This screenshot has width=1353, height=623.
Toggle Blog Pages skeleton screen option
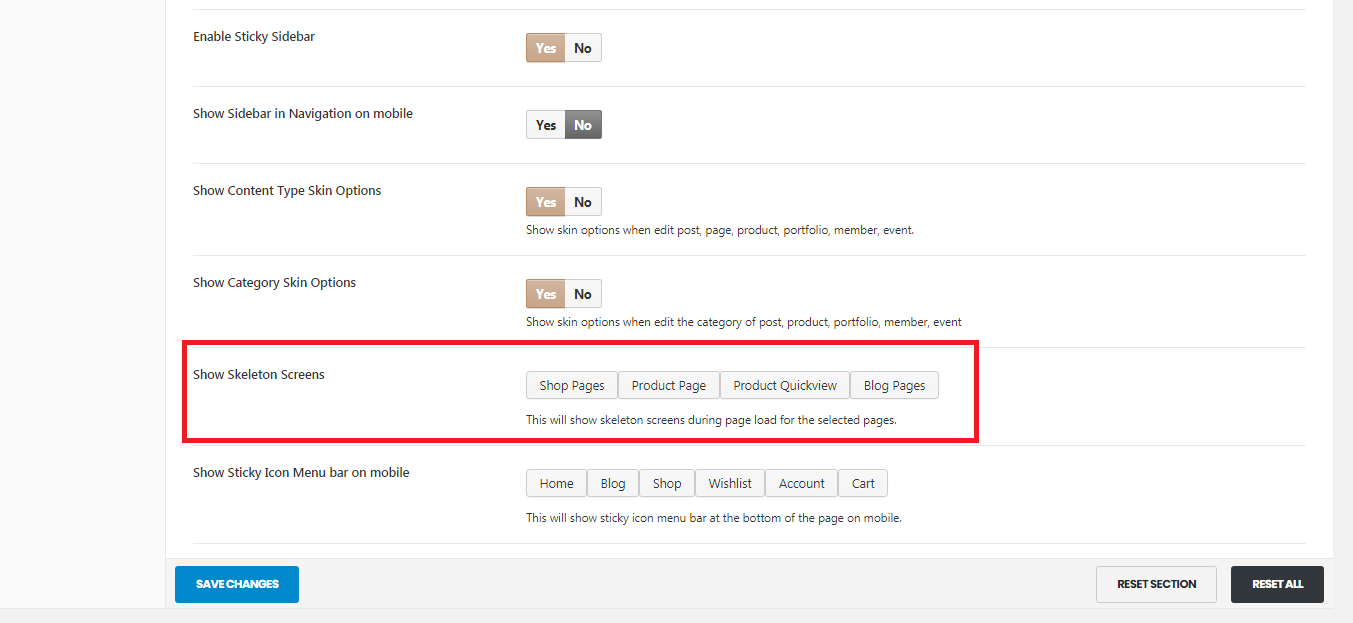tap(894, 385)
